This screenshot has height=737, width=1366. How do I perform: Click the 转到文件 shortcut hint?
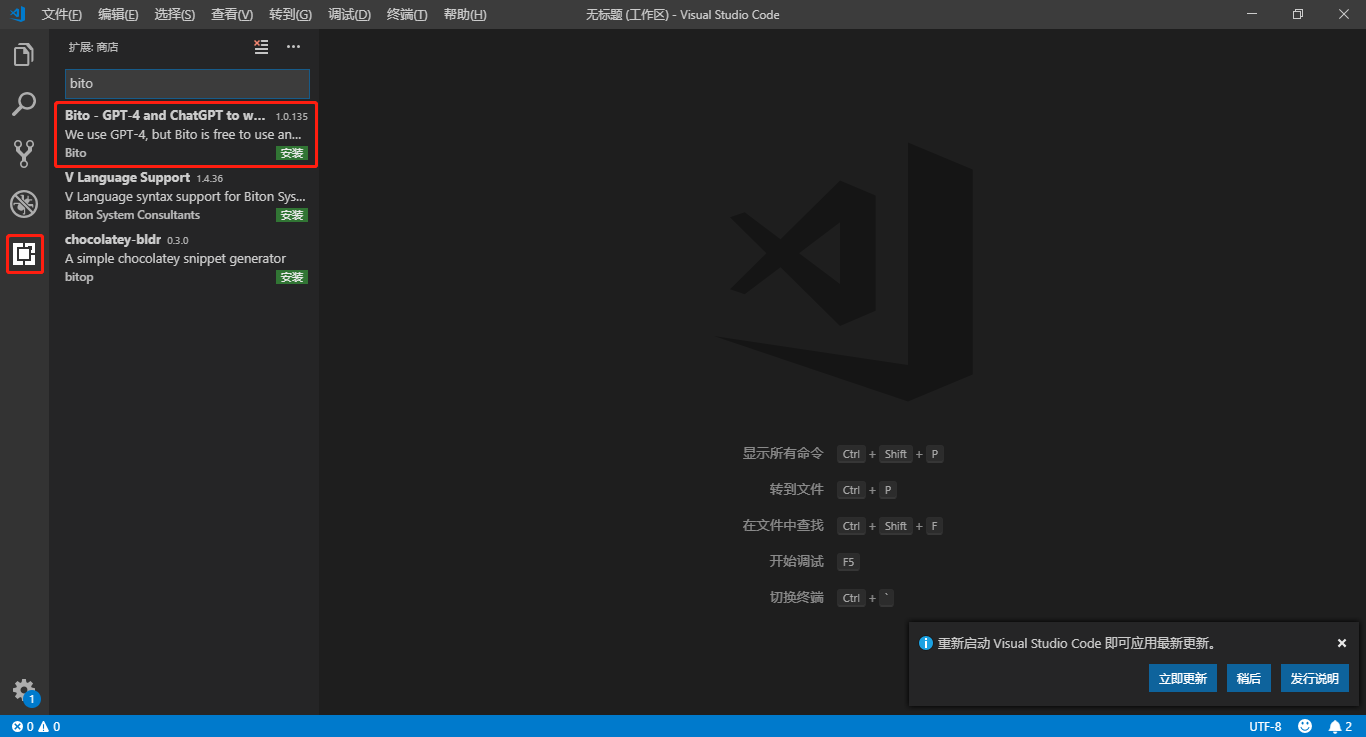pyautogui.click(x=797, y=489)
